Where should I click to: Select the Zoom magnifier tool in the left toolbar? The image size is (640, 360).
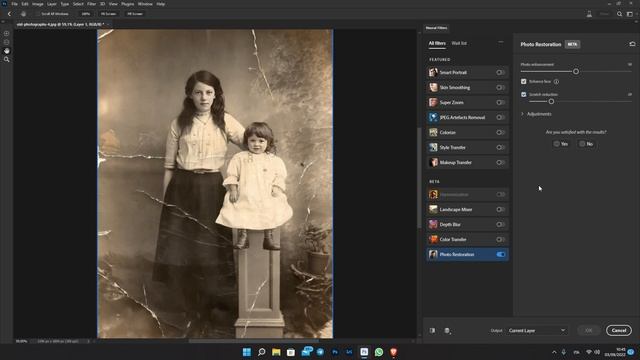click(x=7, y=60)
